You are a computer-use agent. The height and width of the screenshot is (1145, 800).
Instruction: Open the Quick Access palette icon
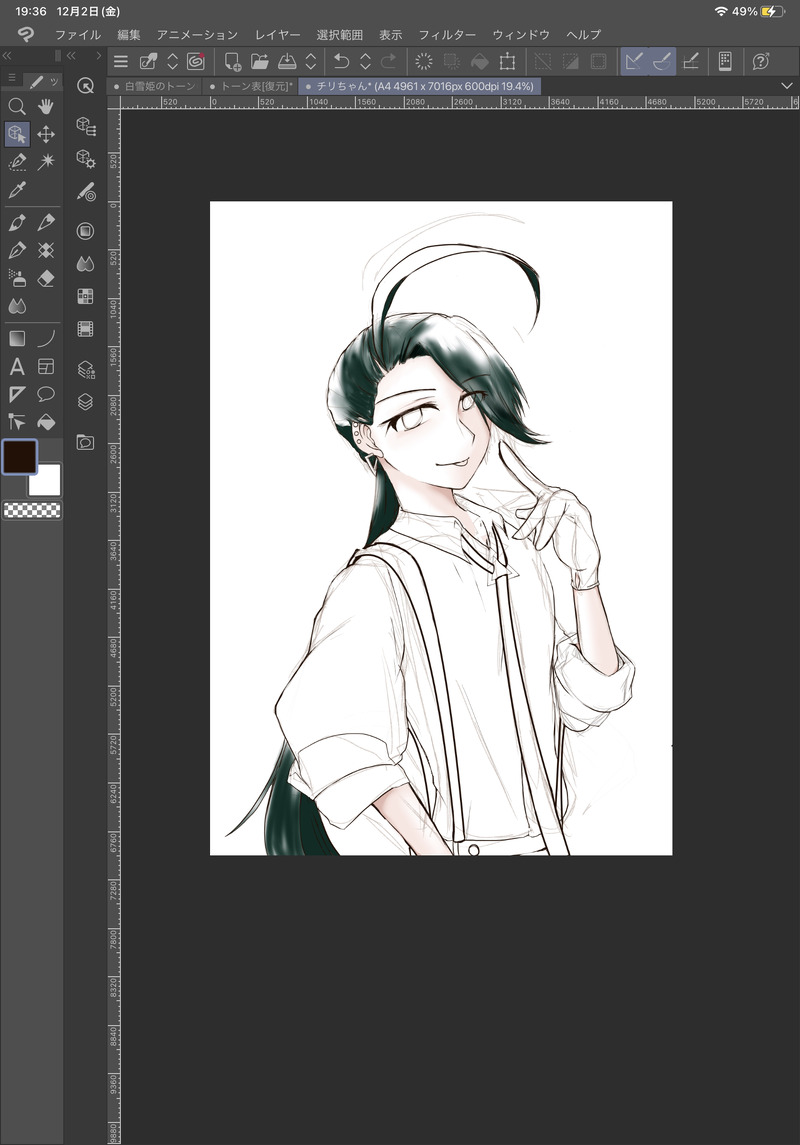[85, 86]
